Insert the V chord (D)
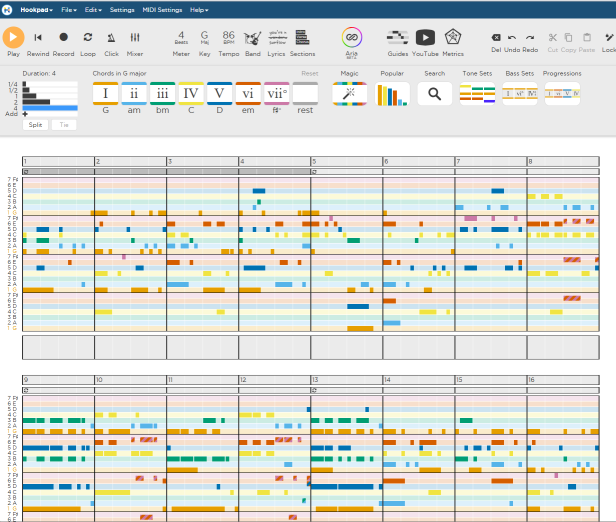This screenshot has height=522, width=616. (x=219, y=93)
